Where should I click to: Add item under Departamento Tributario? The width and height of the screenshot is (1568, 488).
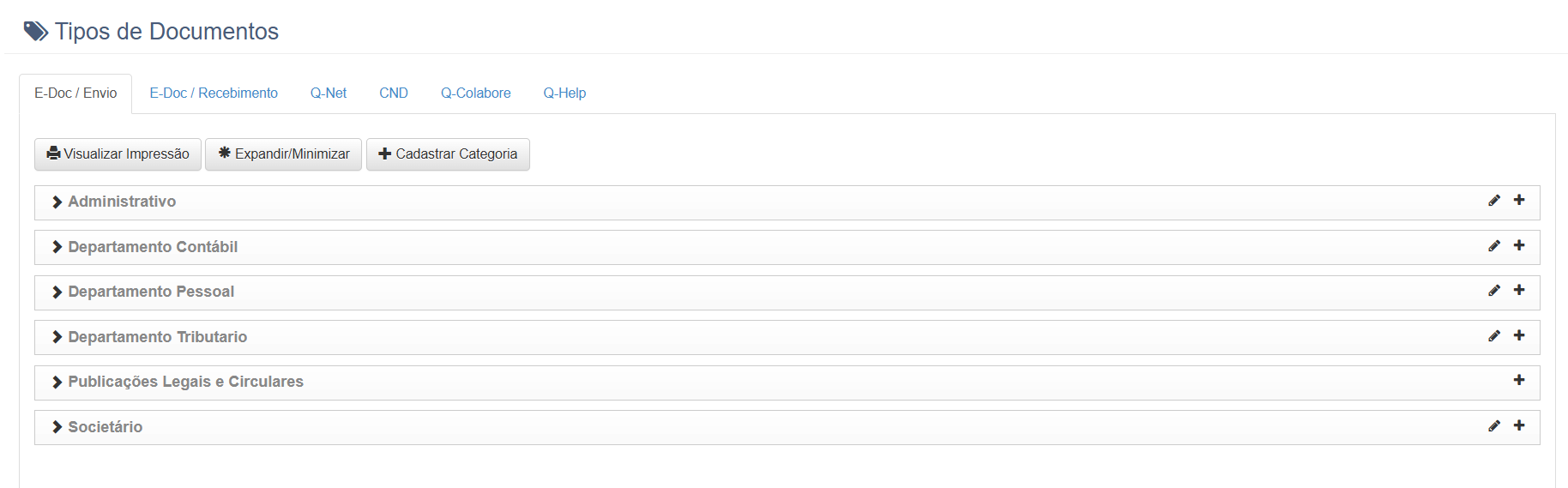pos(1519,335)
